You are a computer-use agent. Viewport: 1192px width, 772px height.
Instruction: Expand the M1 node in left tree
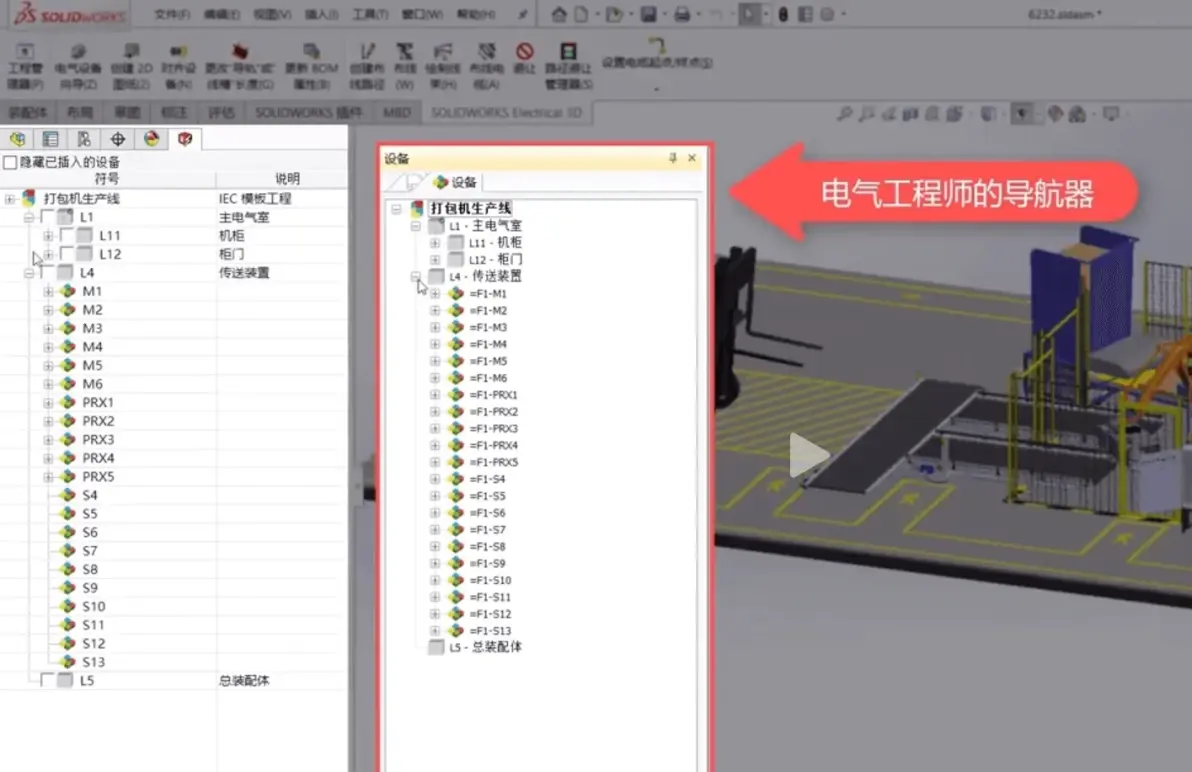pos(48,291)
